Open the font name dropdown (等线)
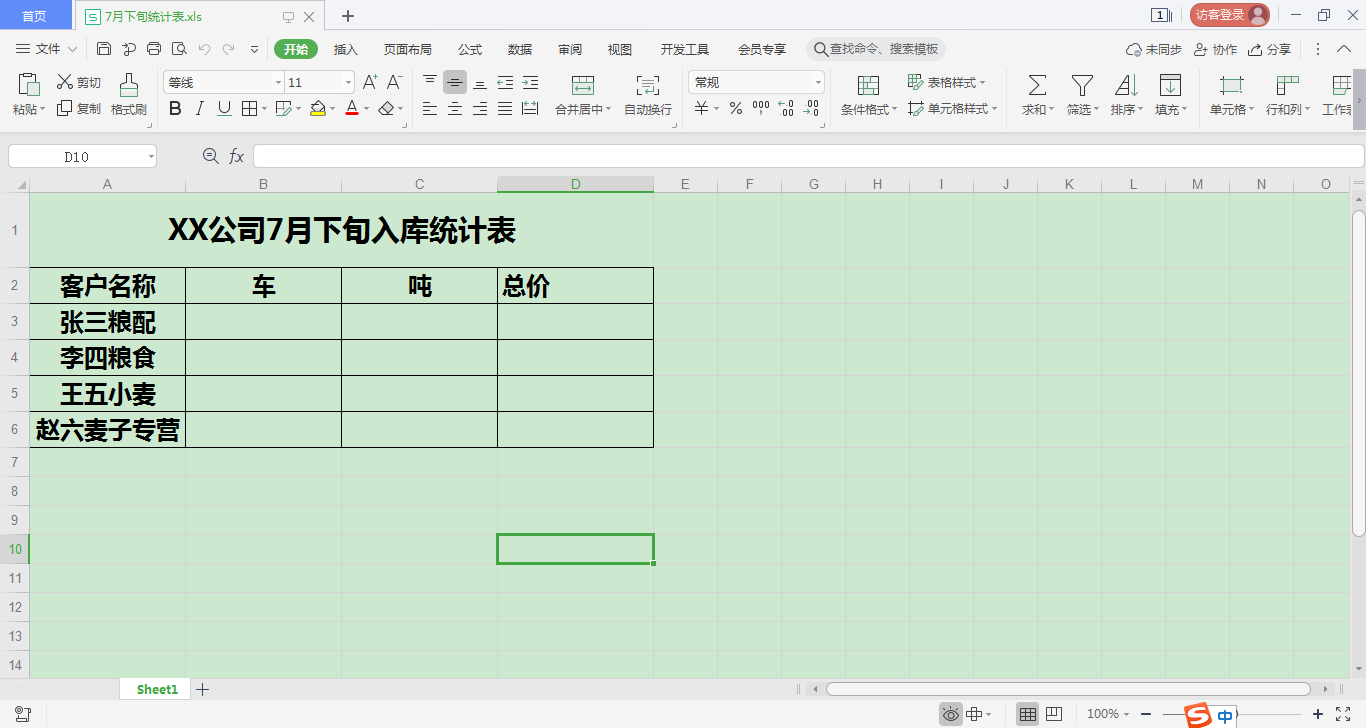 point(278,82)
